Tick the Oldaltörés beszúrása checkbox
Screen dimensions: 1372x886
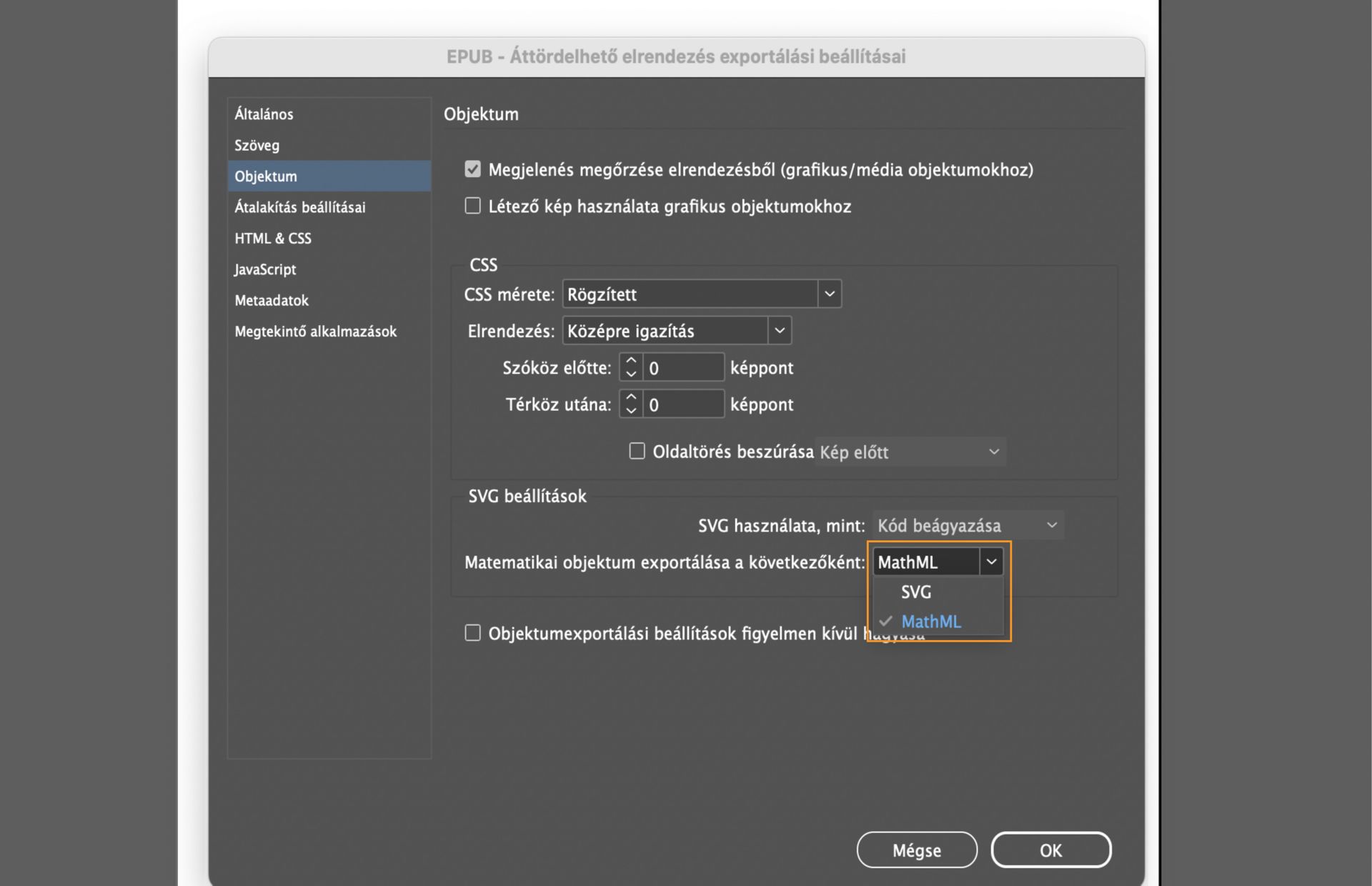(637, 452)
